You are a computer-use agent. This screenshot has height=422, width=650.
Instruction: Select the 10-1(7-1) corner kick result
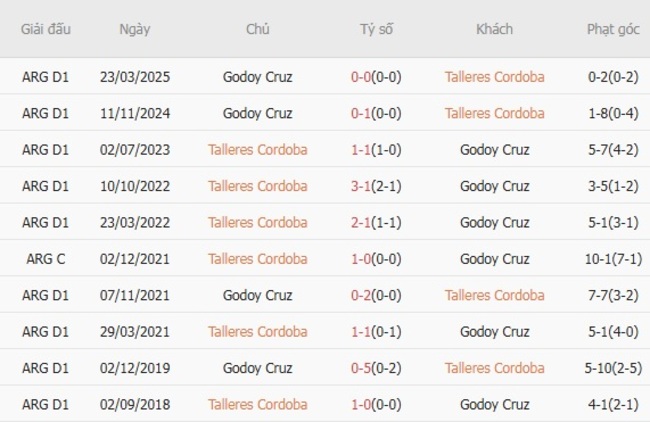613,259
